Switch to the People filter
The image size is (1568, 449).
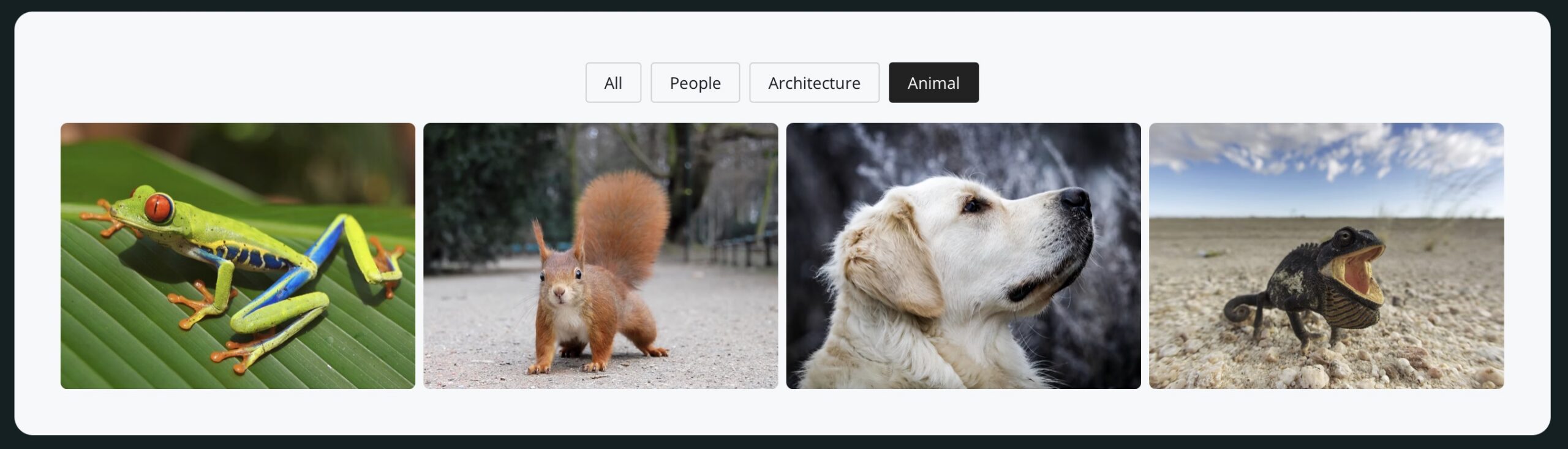point(695,83)
